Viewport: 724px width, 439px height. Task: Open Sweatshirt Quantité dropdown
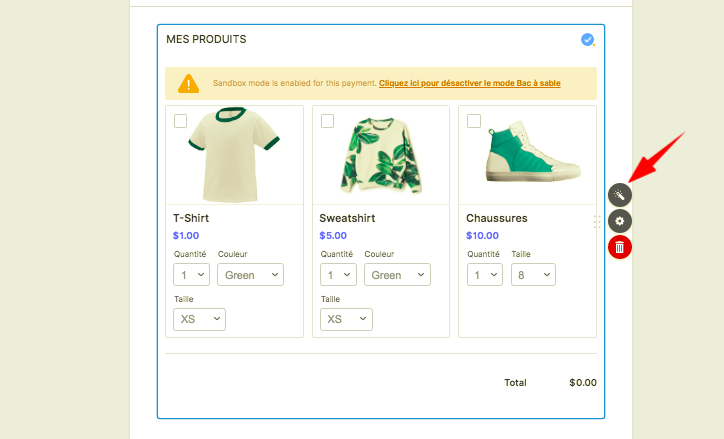337,275
